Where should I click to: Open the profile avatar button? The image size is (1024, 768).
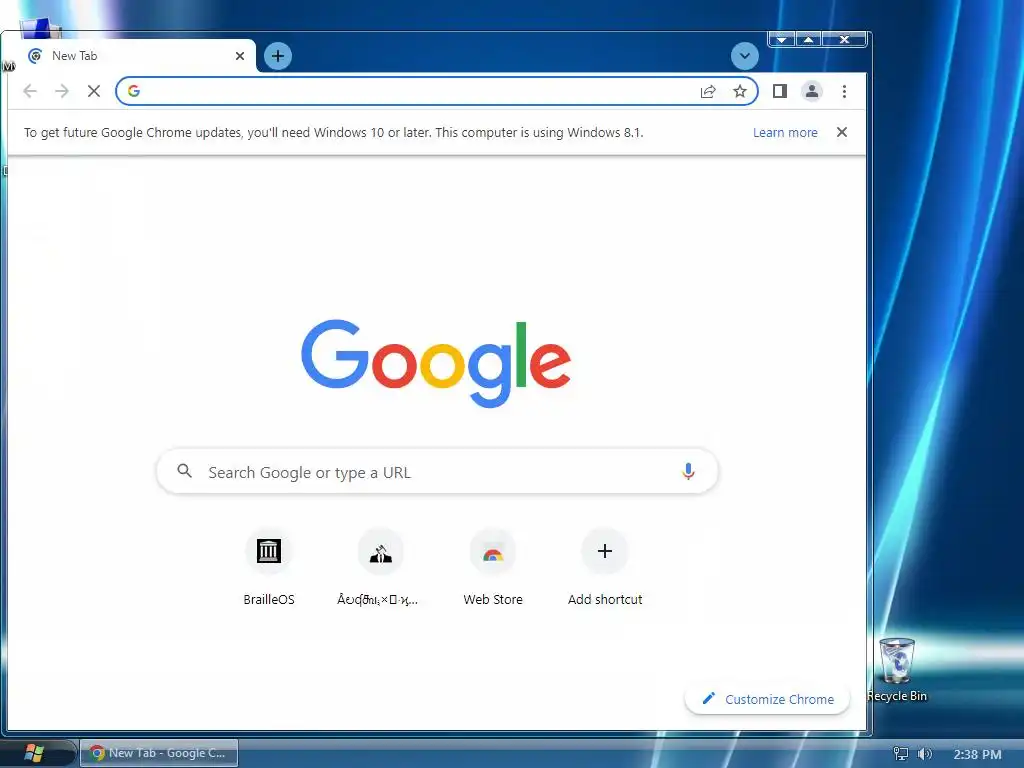(812, 91)
